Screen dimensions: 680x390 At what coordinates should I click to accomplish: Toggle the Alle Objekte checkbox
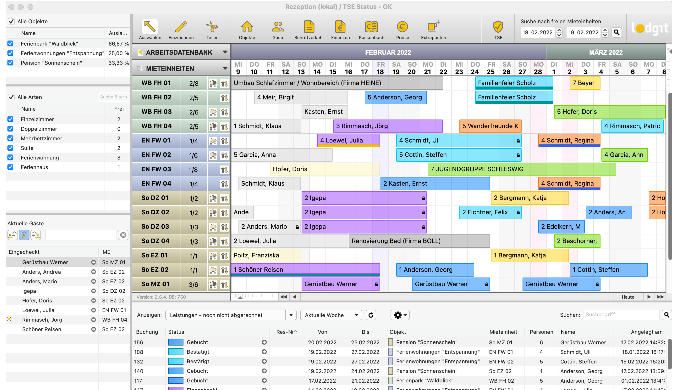tap(12, 21)
